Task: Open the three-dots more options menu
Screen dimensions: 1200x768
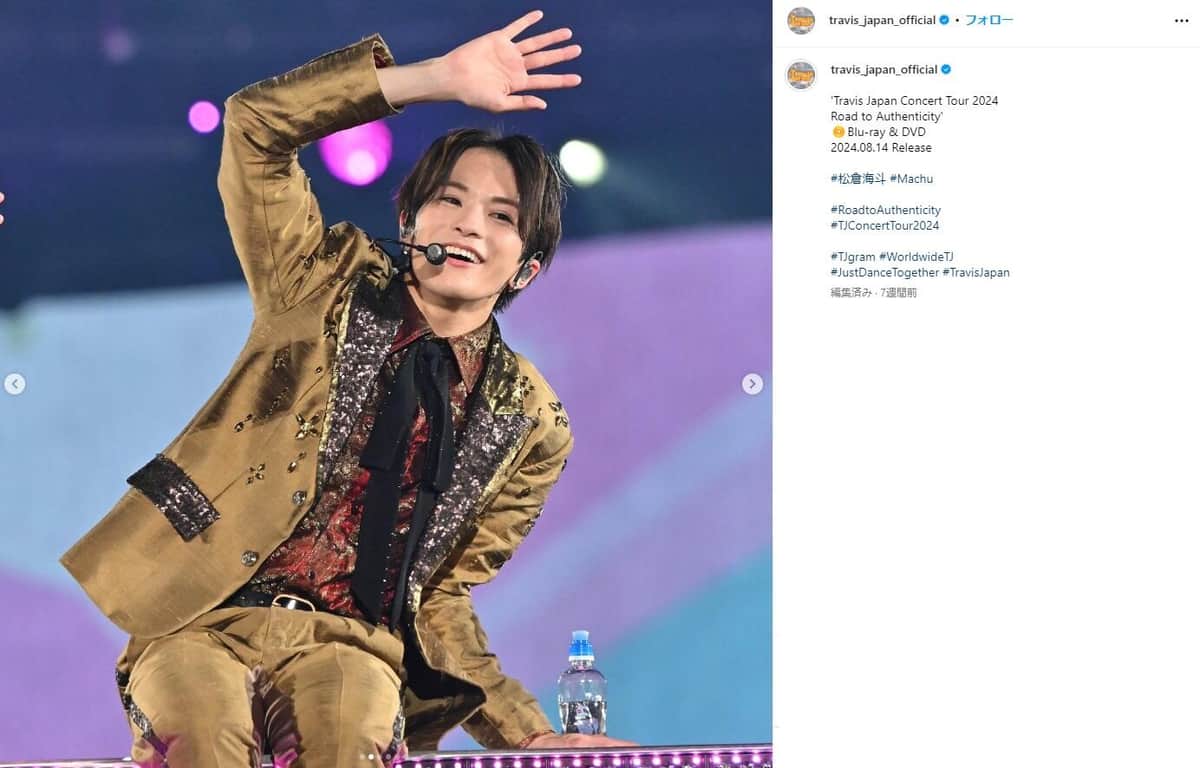Action: coord(1181,20)
